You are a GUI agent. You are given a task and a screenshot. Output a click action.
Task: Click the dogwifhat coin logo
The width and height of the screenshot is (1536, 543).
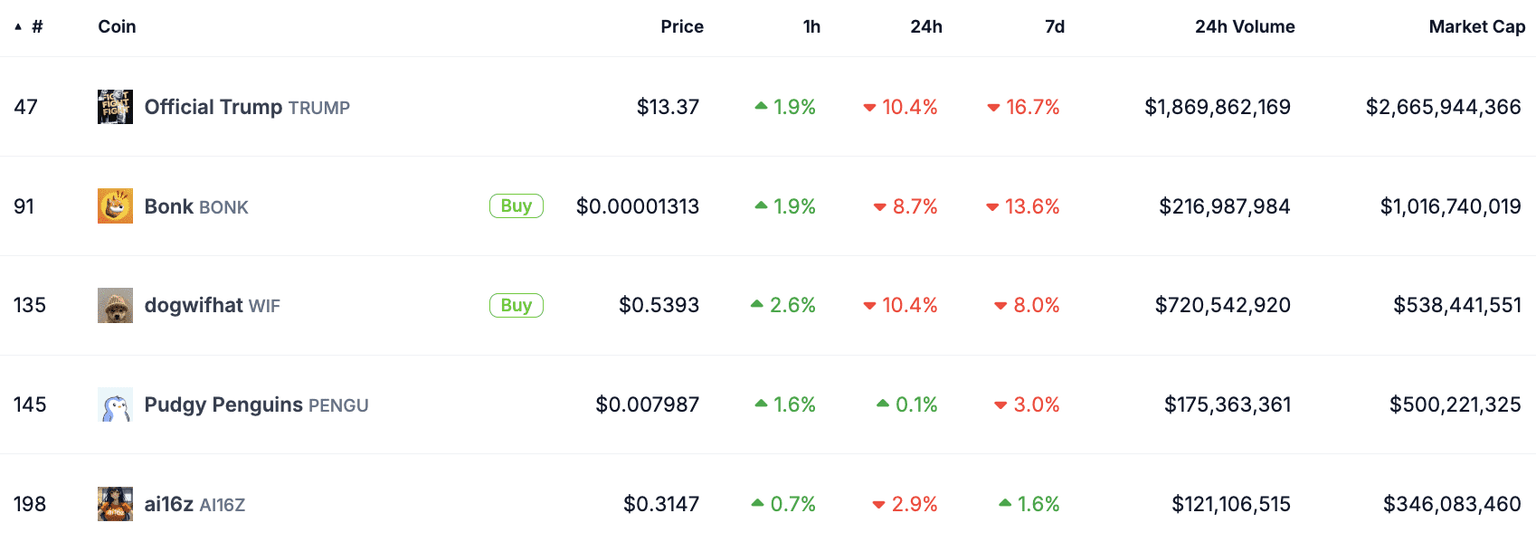tap(115, 305)
